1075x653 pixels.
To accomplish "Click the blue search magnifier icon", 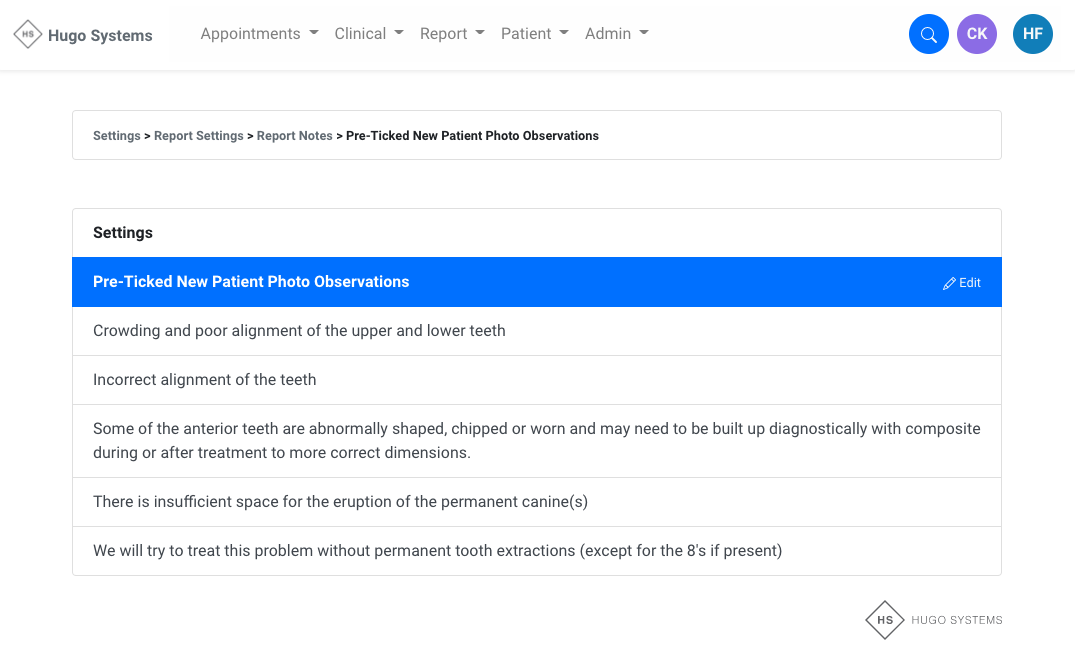I will (928, 34).
